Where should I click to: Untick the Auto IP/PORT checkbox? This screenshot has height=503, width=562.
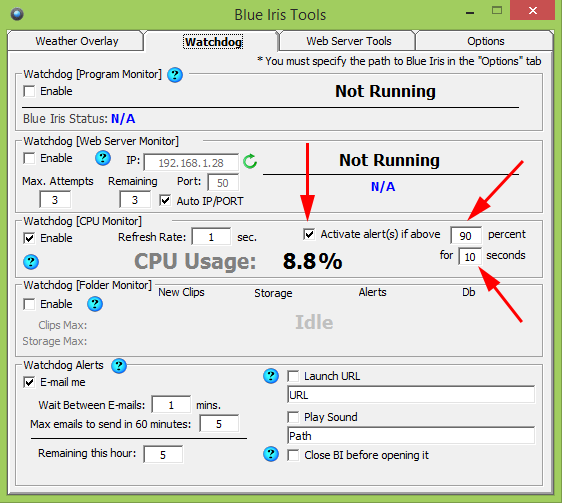tap(165, 200)
